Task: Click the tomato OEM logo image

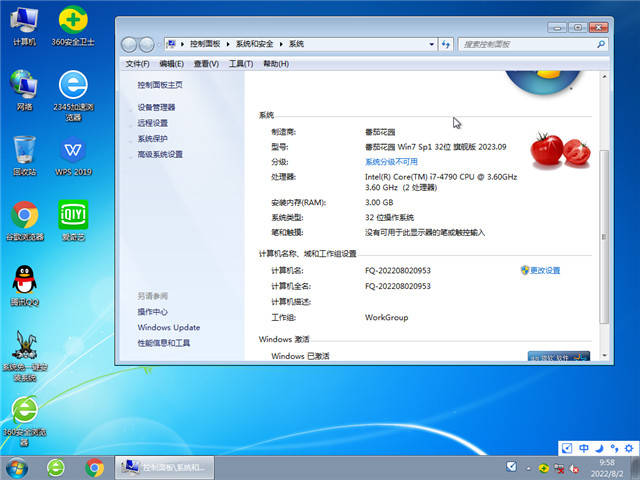Action: coord(560,150)
